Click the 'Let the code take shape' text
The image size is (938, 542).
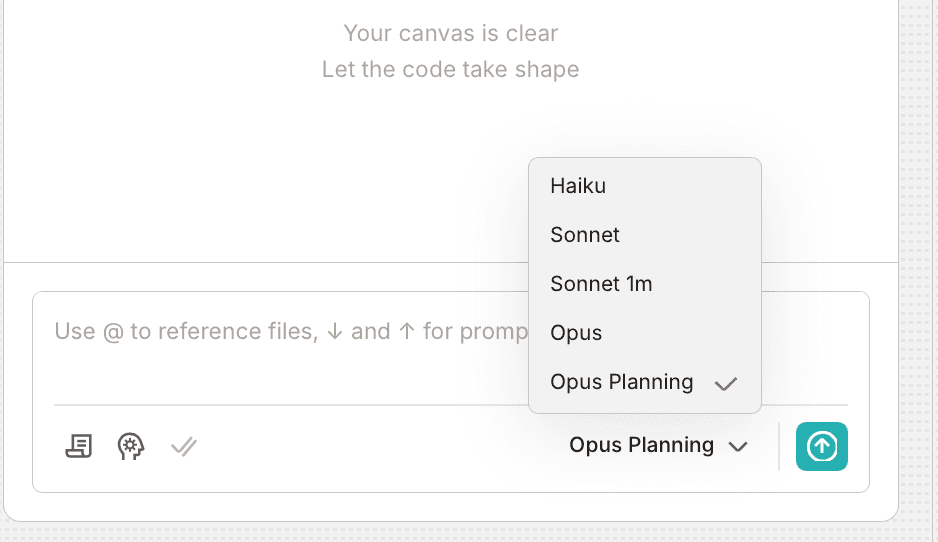click(450, 70)
